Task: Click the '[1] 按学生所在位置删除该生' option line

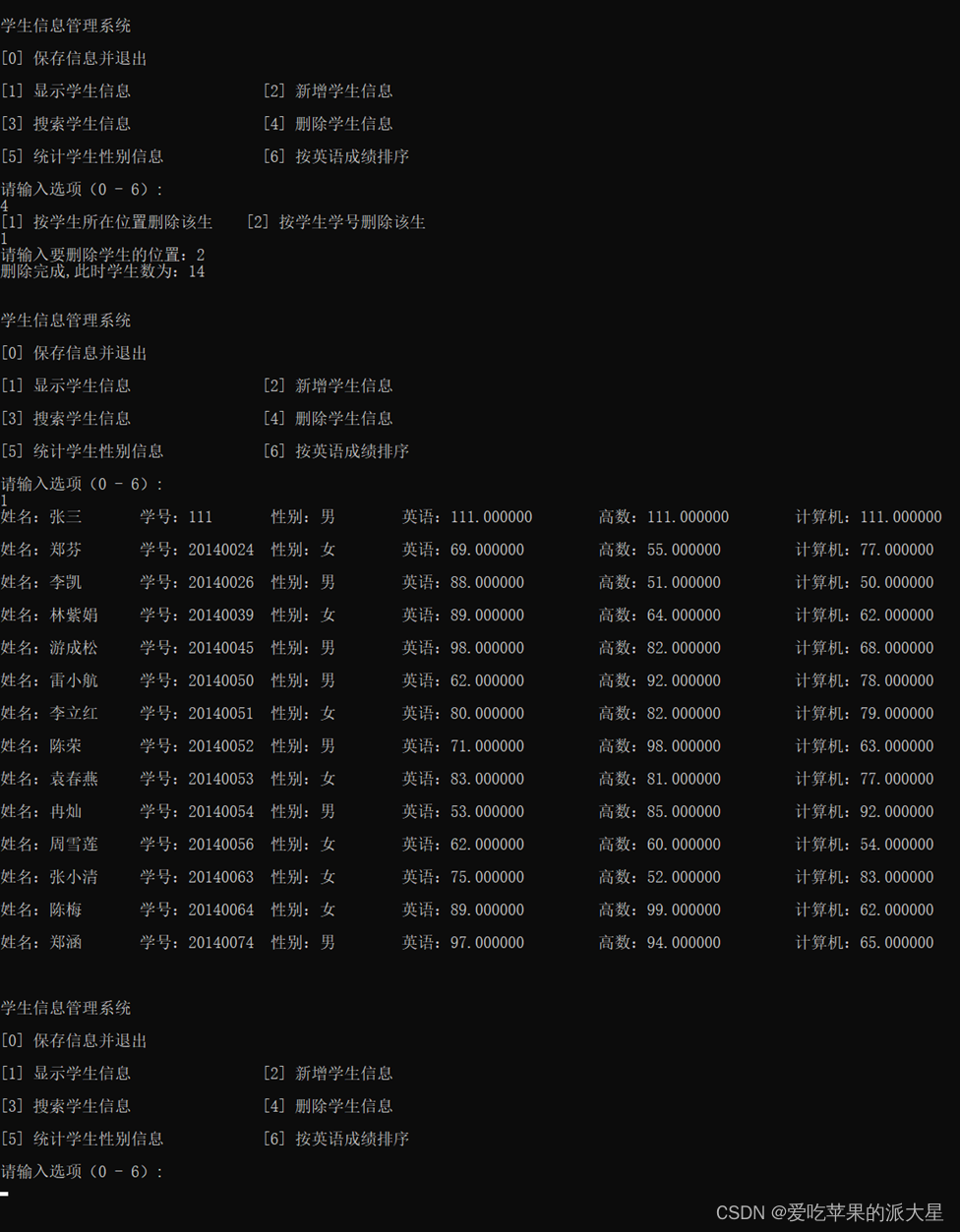Action: [x=107, y=222]
